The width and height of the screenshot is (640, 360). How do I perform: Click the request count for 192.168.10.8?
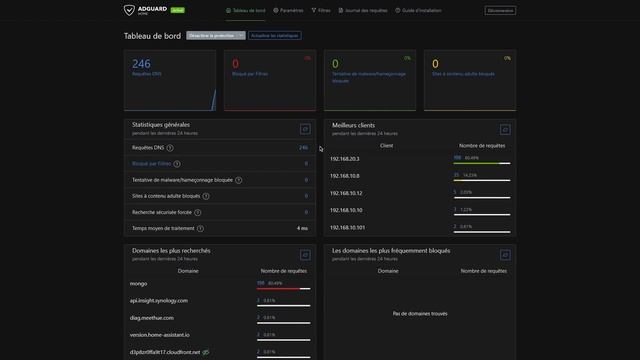coord(456,175)
